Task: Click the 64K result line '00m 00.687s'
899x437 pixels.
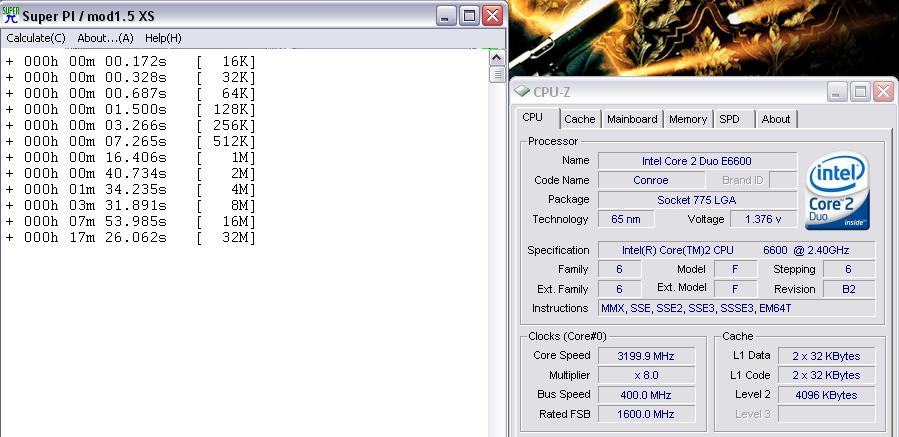Action: (x=131, y=93)
